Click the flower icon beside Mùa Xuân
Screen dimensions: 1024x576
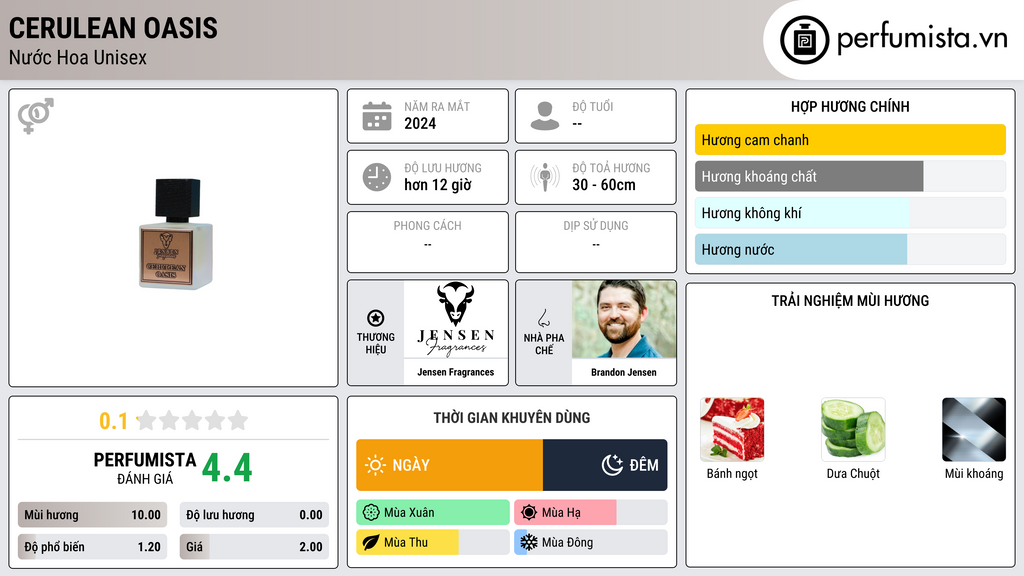click(x=370, y=513)
